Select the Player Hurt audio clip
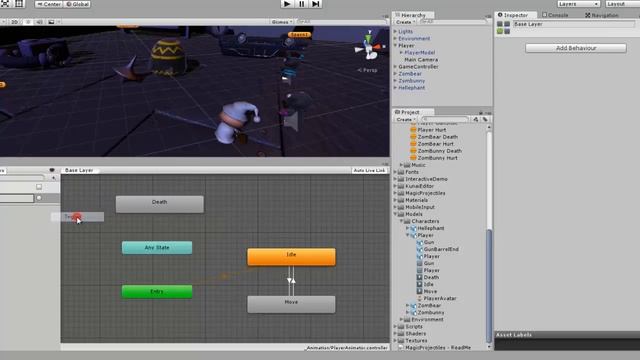The image size is (640, 360). [x=428, y=130]
